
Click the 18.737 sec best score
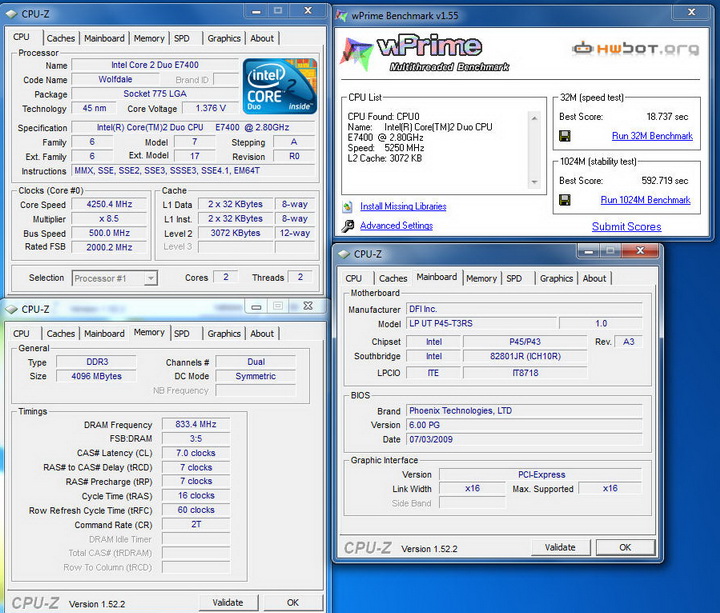pos(667,117)
